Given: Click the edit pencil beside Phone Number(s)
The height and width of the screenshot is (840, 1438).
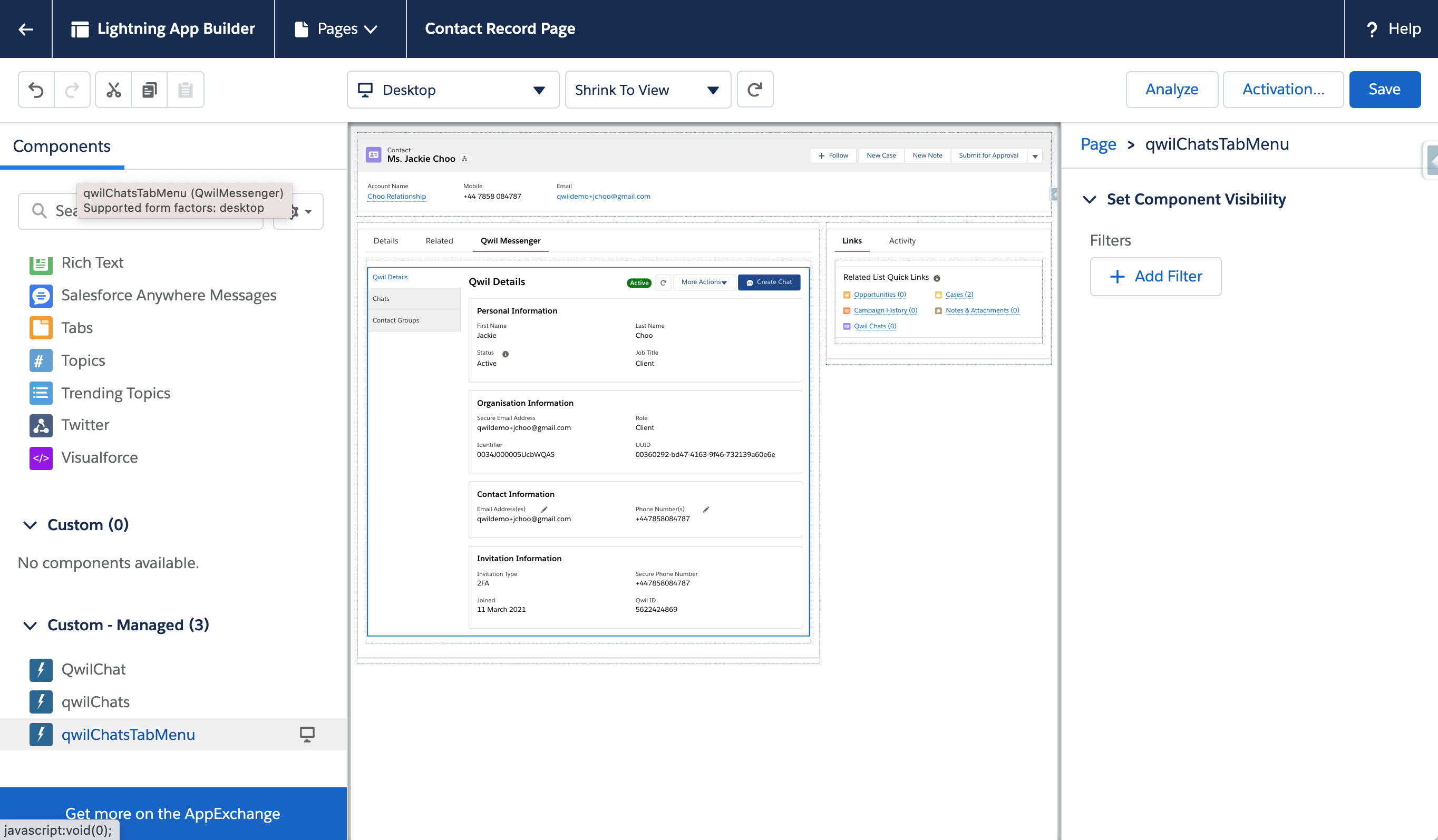Looking at the screenshot, I should point(706,510).
